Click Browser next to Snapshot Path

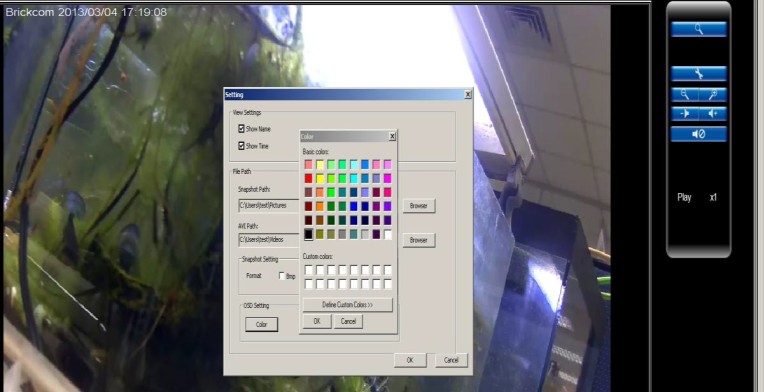(419, 206)
